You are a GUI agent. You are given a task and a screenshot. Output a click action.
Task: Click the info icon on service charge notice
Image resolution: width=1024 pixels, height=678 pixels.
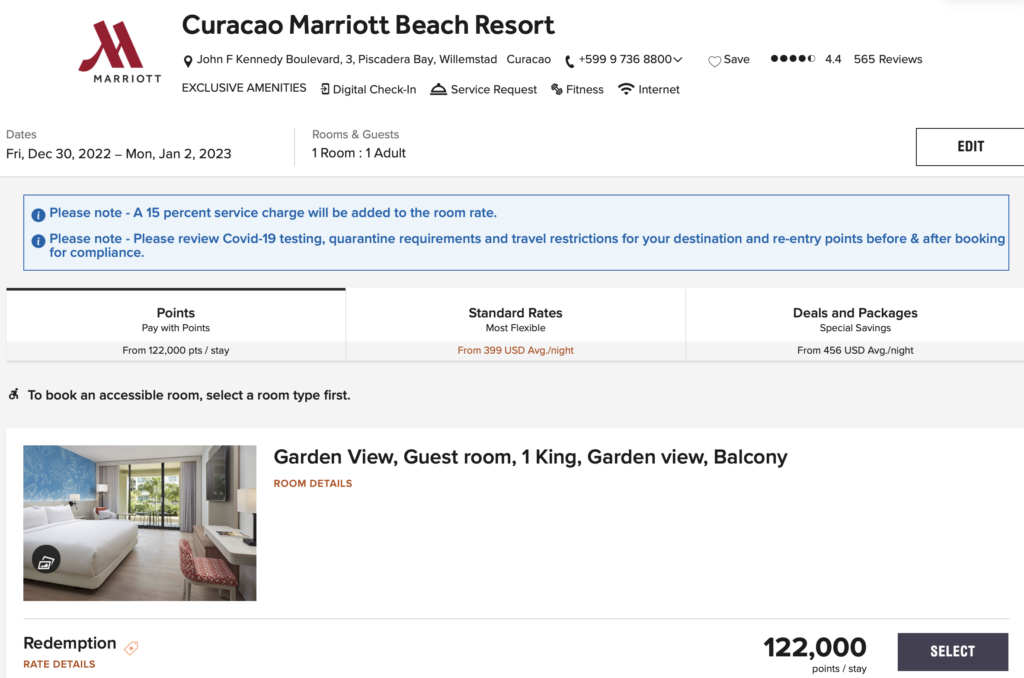pyautogui.click(x=38, y=215)
